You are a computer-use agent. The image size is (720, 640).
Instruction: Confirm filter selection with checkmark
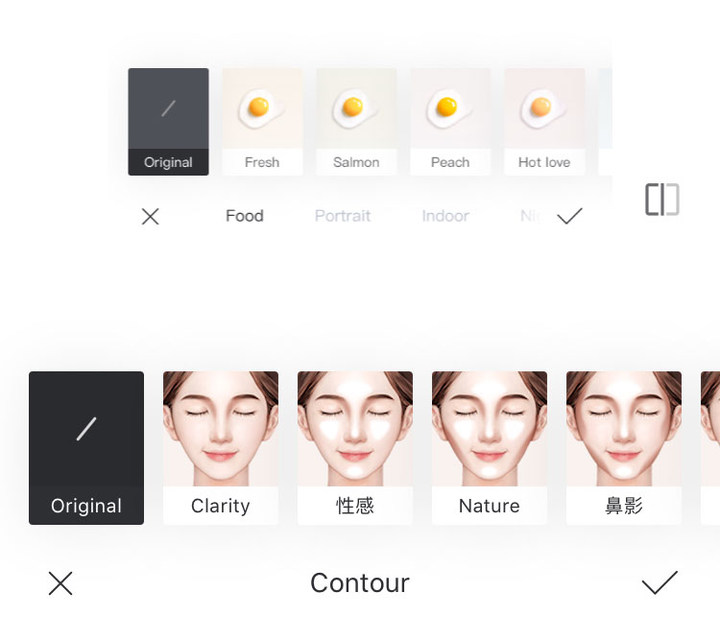pos(569,216)
